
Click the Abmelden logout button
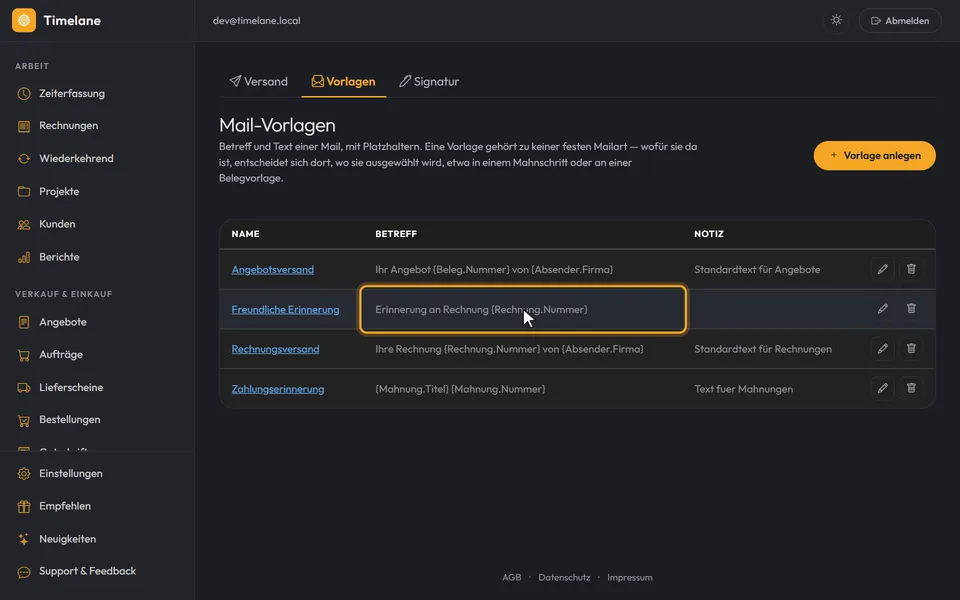coord(899,20)
